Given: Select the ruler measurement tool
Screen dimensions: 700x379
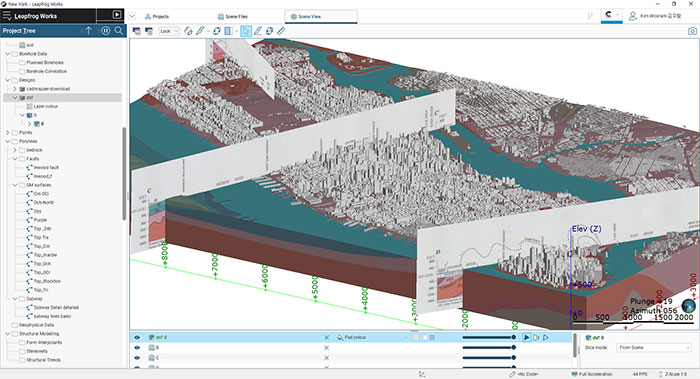Looking at the screenshot, I should click(281, 31).
